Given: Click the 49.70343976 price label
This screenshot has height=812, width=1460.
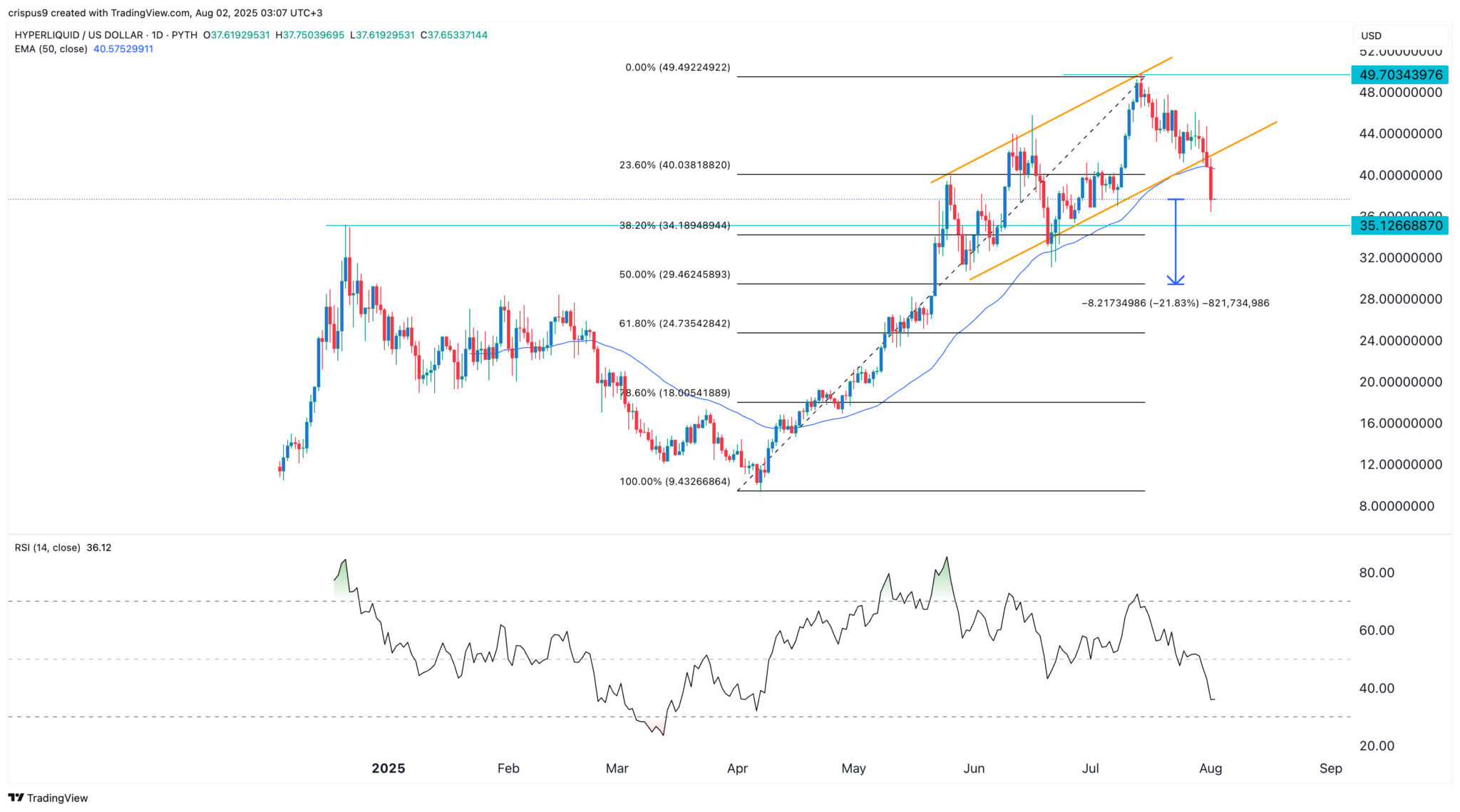Looking at the screenshot, I should pyautogui.click(x=1400, y=75).
